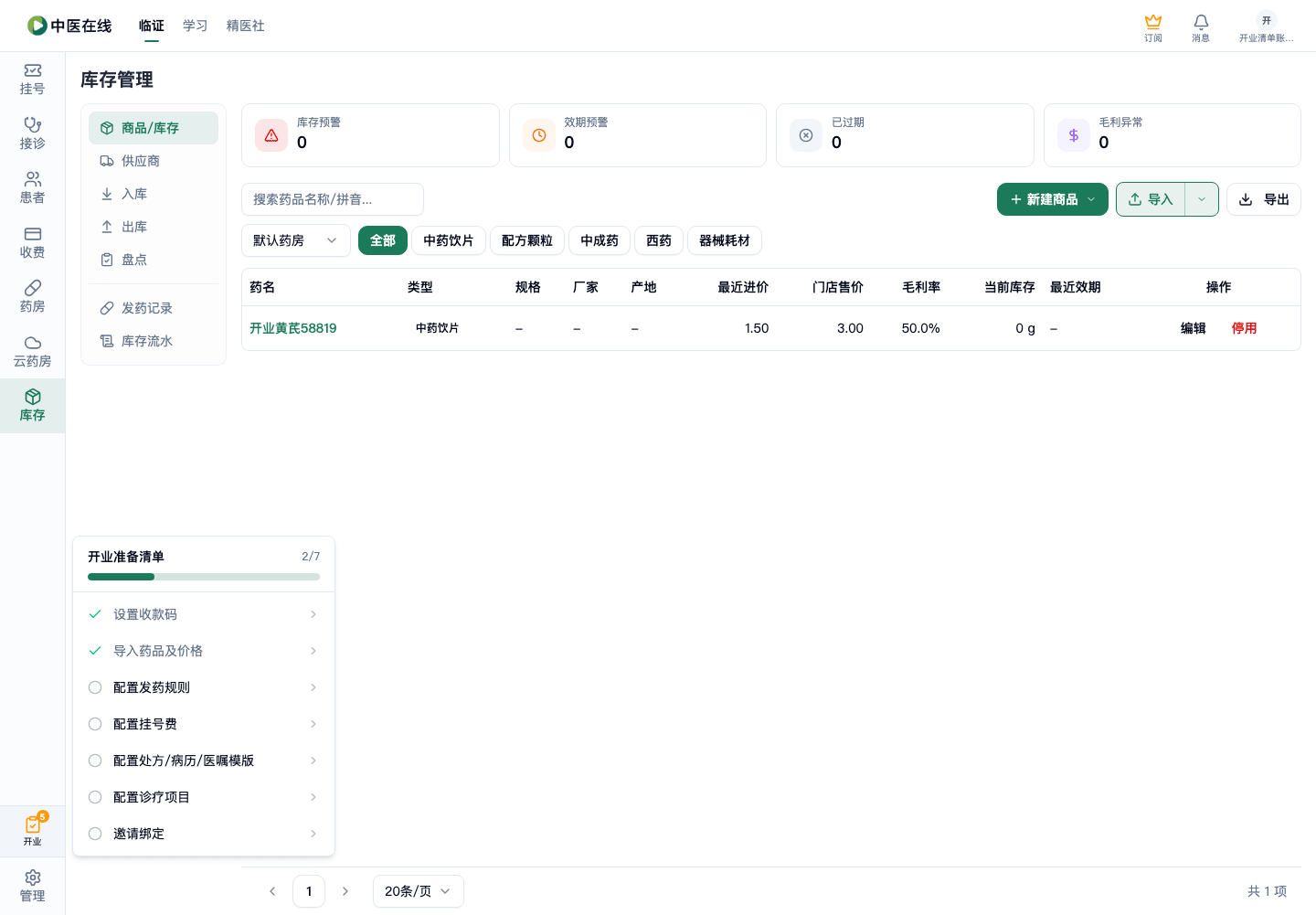Open 接诊 stethoscope sidebar item
Screen dimensions: 1316x915
point(32,133)
